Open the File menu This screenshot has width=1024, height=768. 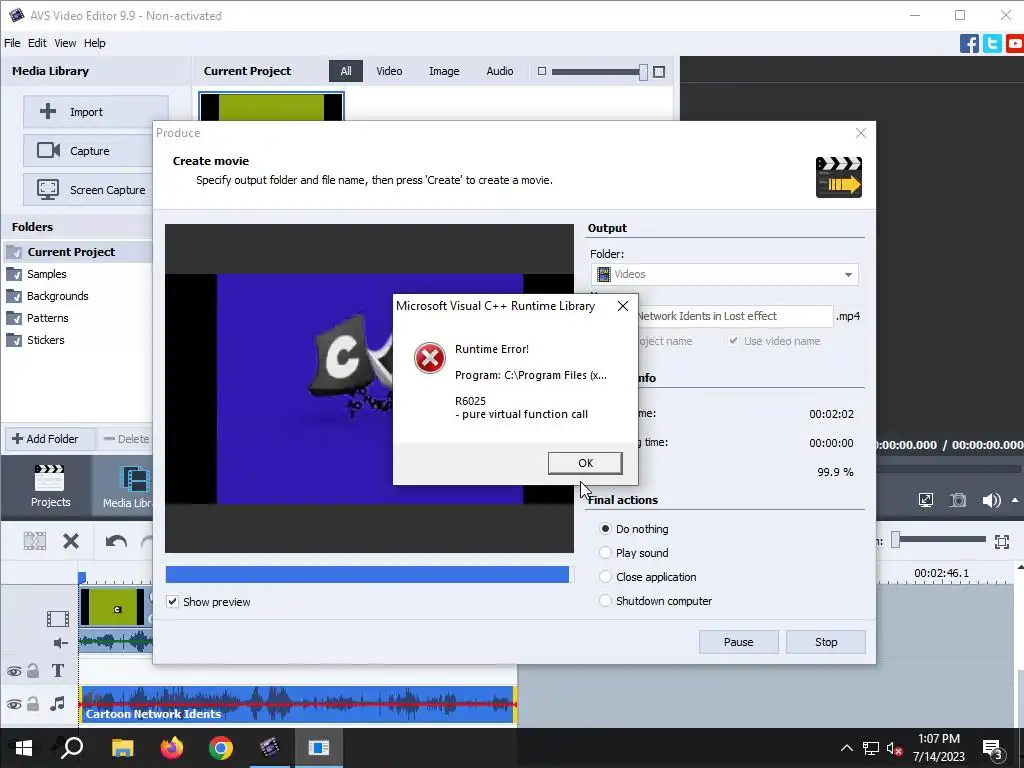tap(12, 43)
